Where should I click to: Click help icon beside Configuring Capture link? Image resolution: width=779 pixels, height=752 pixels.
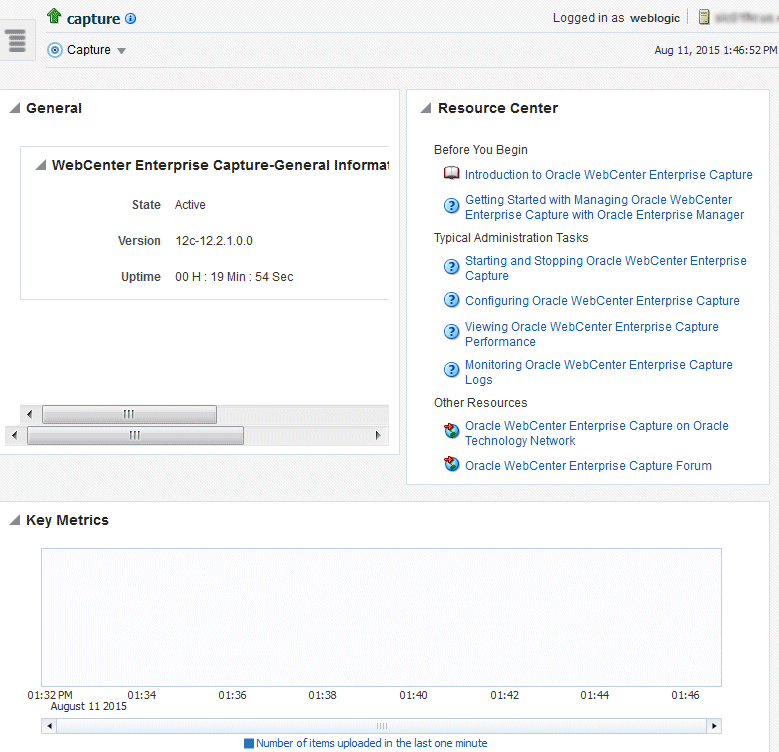click(x=451, y=300)
